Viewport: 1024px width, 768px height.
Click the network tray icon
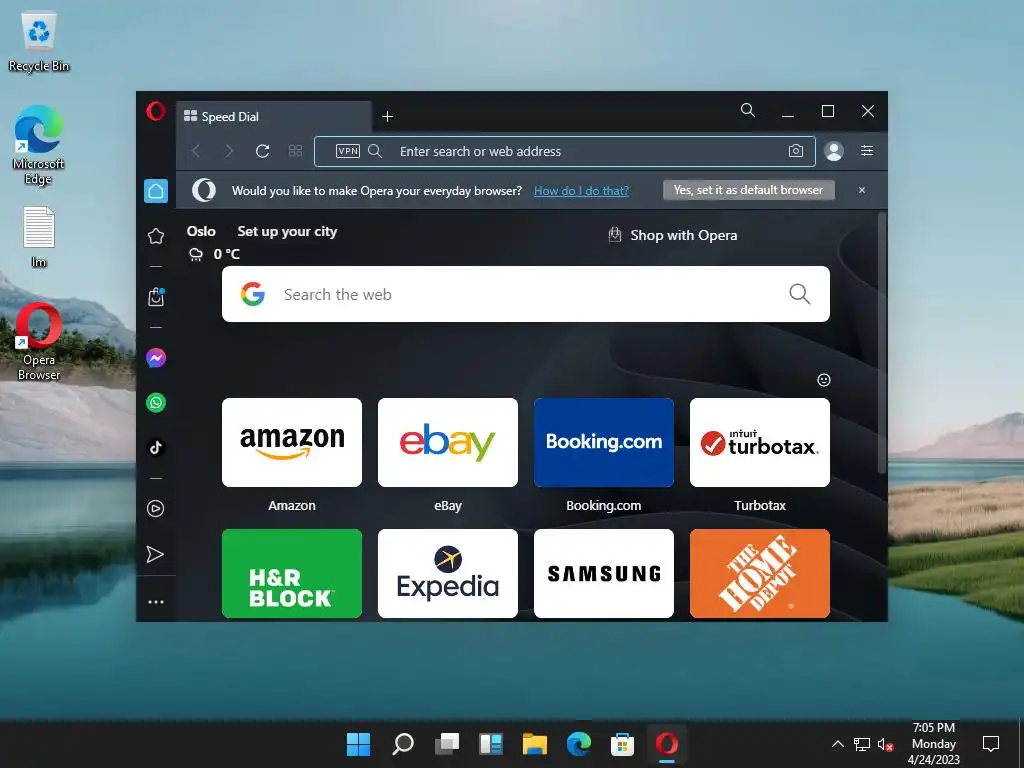click(862, 744)
